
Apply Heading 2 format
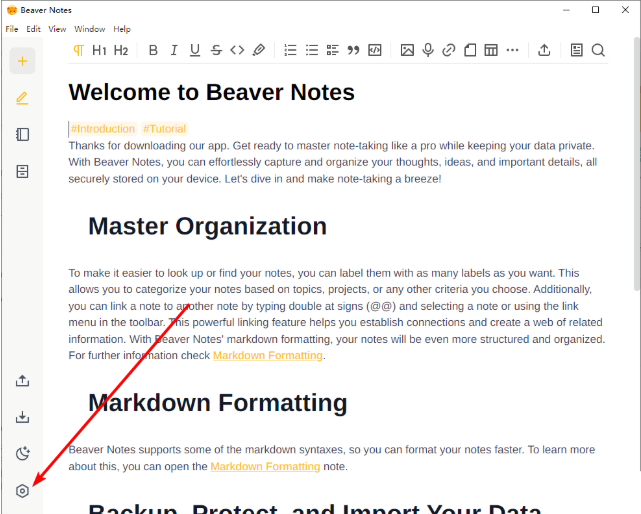point(121,50)
